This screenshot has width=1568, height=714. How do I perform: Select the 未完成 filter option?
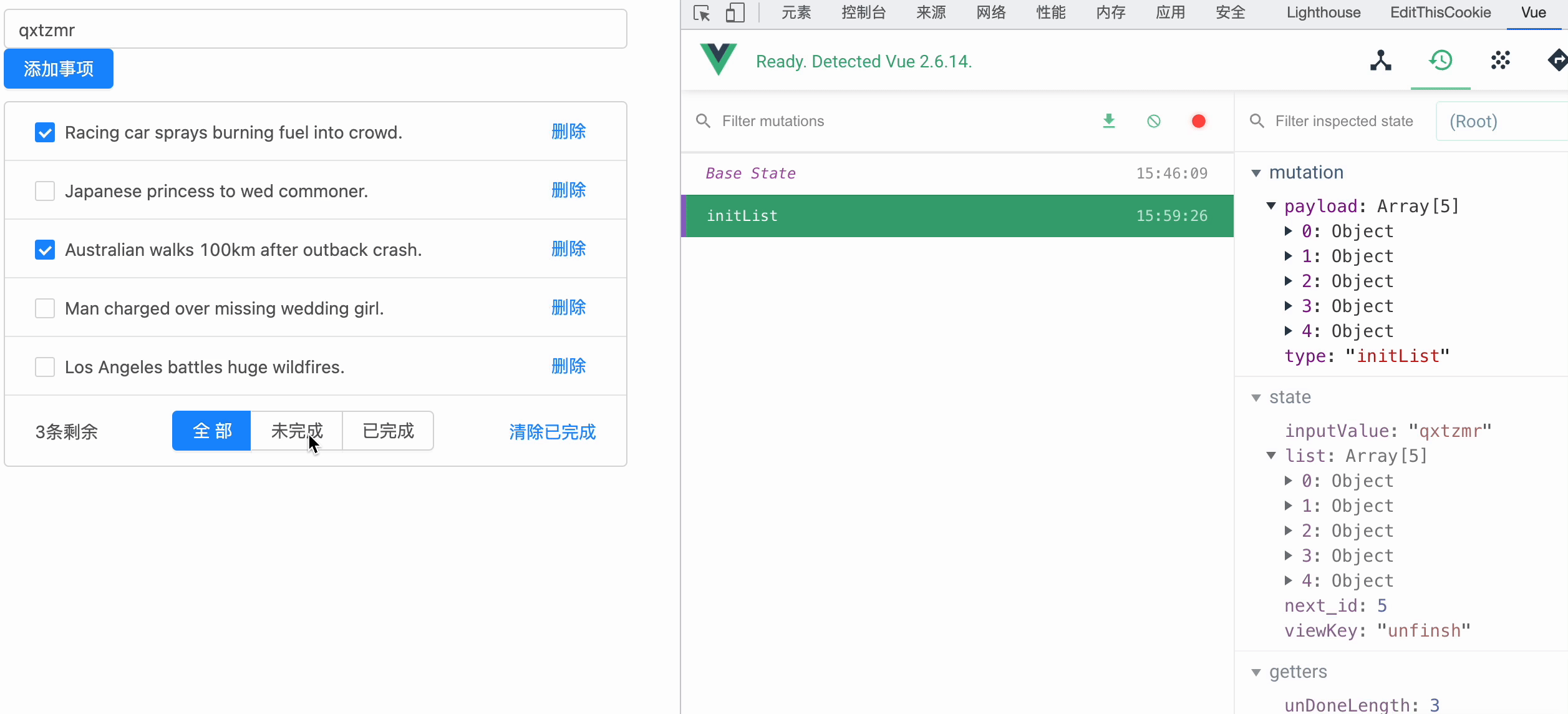pos(296,431)
